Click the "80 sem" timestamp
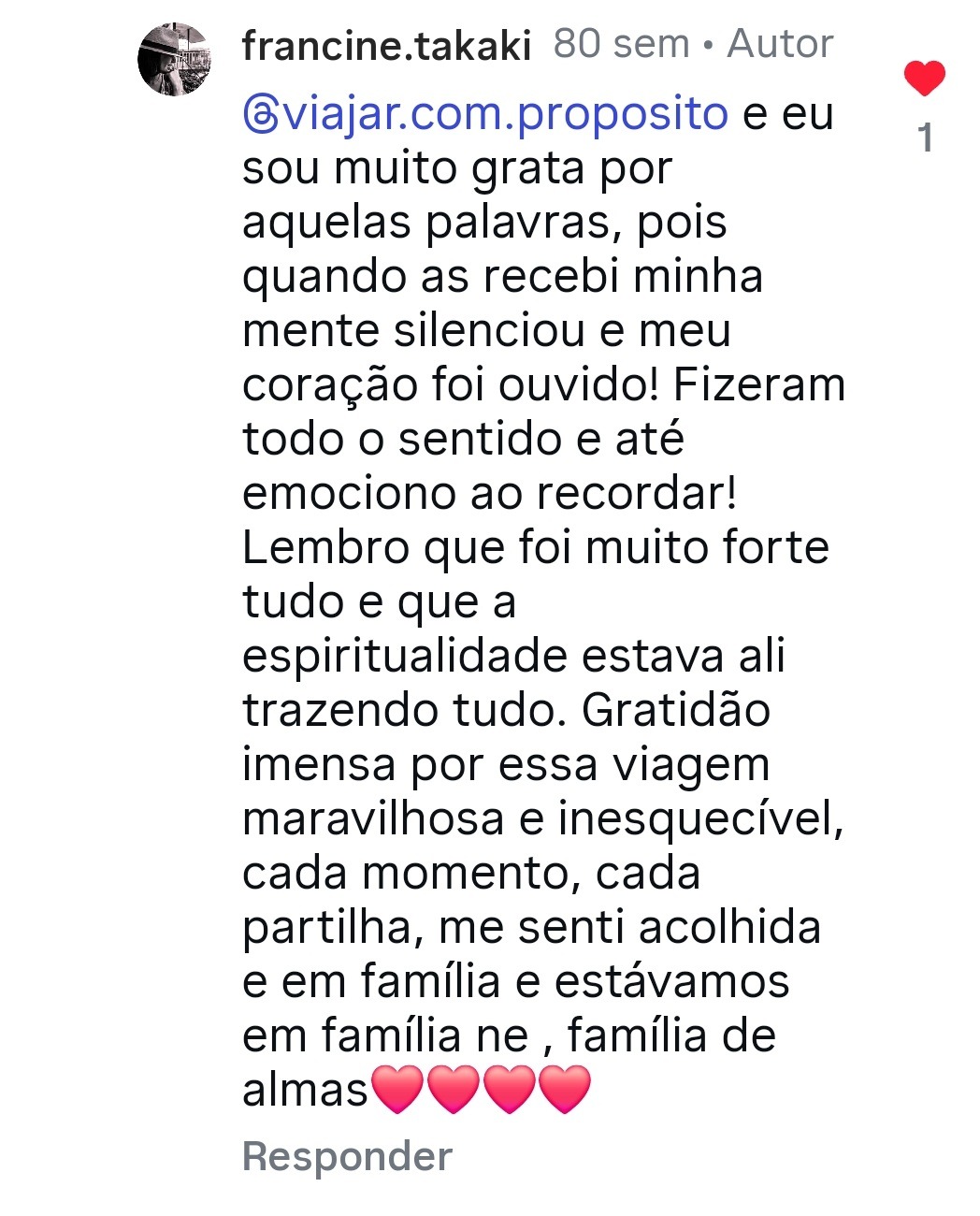 point(621,44)
